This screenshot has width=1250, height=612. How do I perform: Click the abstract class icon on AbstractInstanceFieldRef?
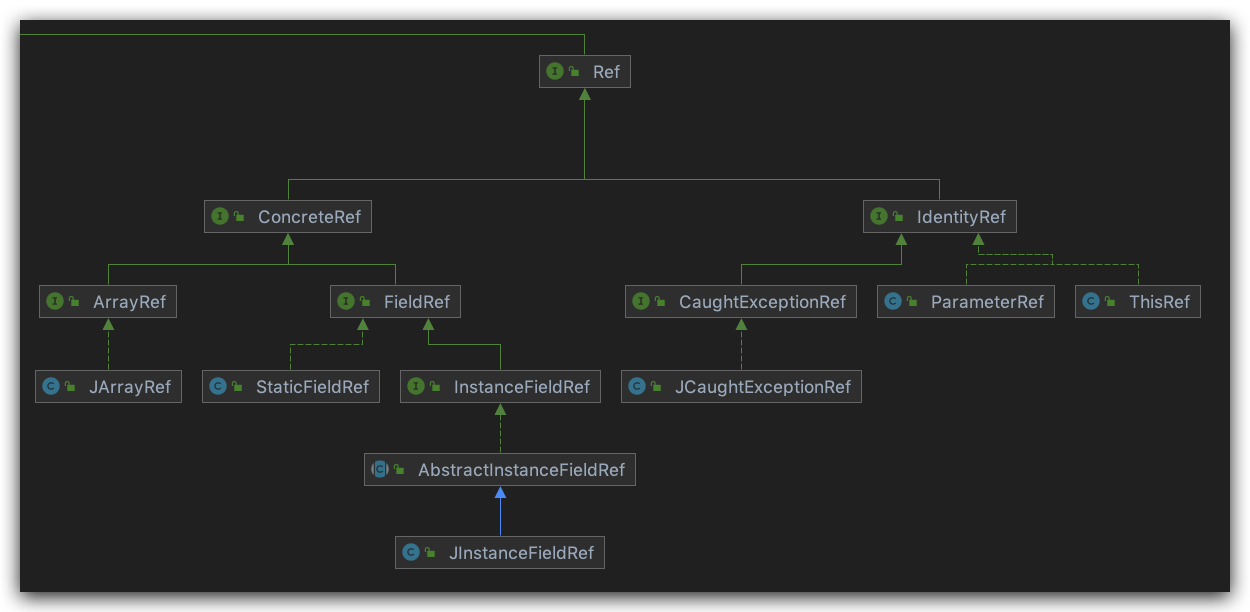tap(380, 469)
